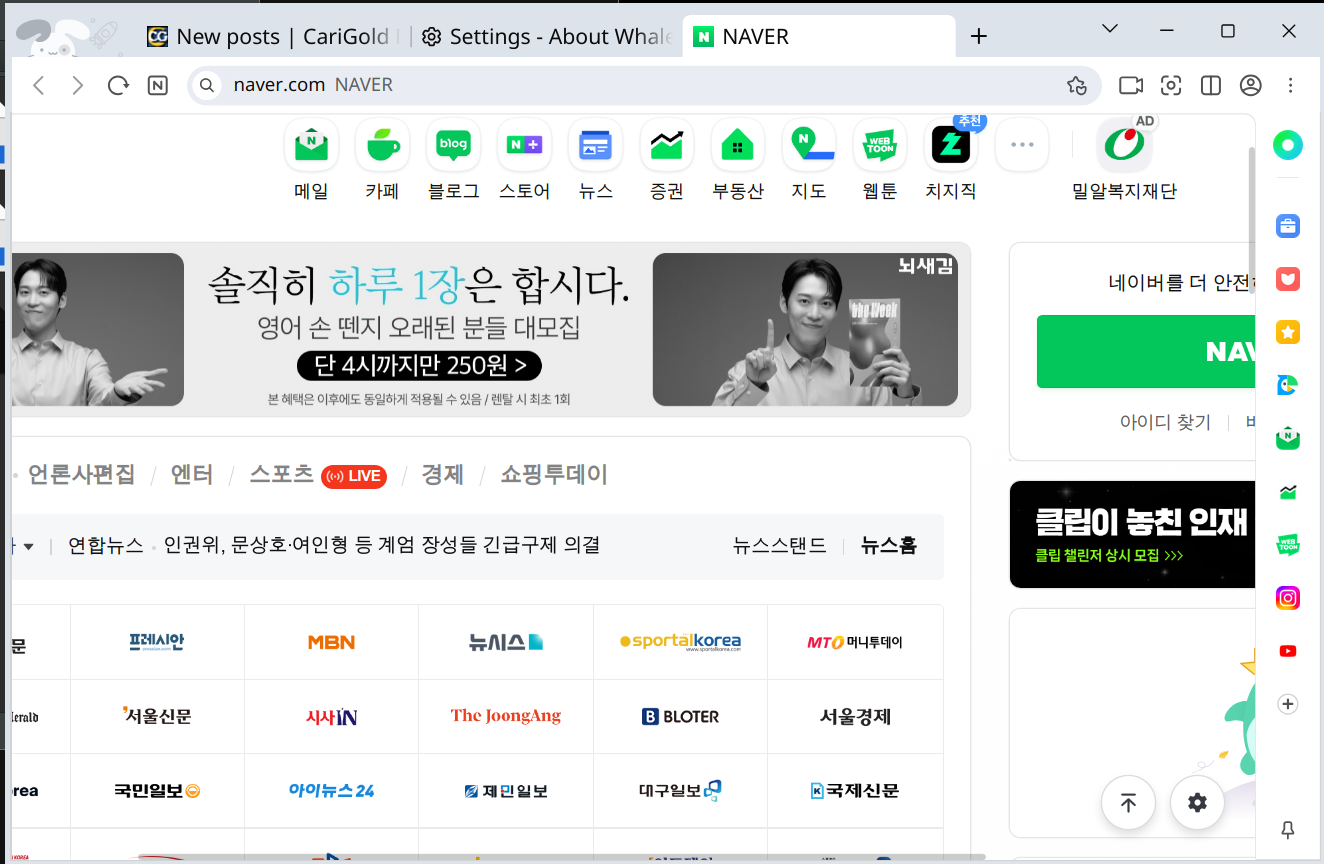
Task: Open the 증권 (Stocks) shortcut icon
Action: (x=666, y=146)
